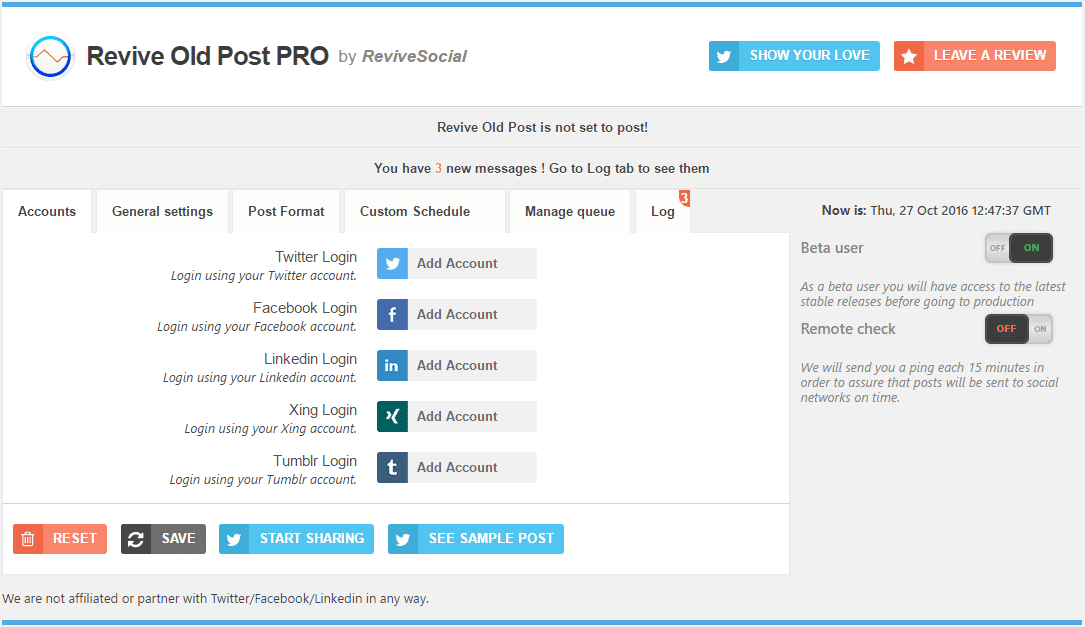
Task: Click Start Sharing button
Action: point(296,539)
